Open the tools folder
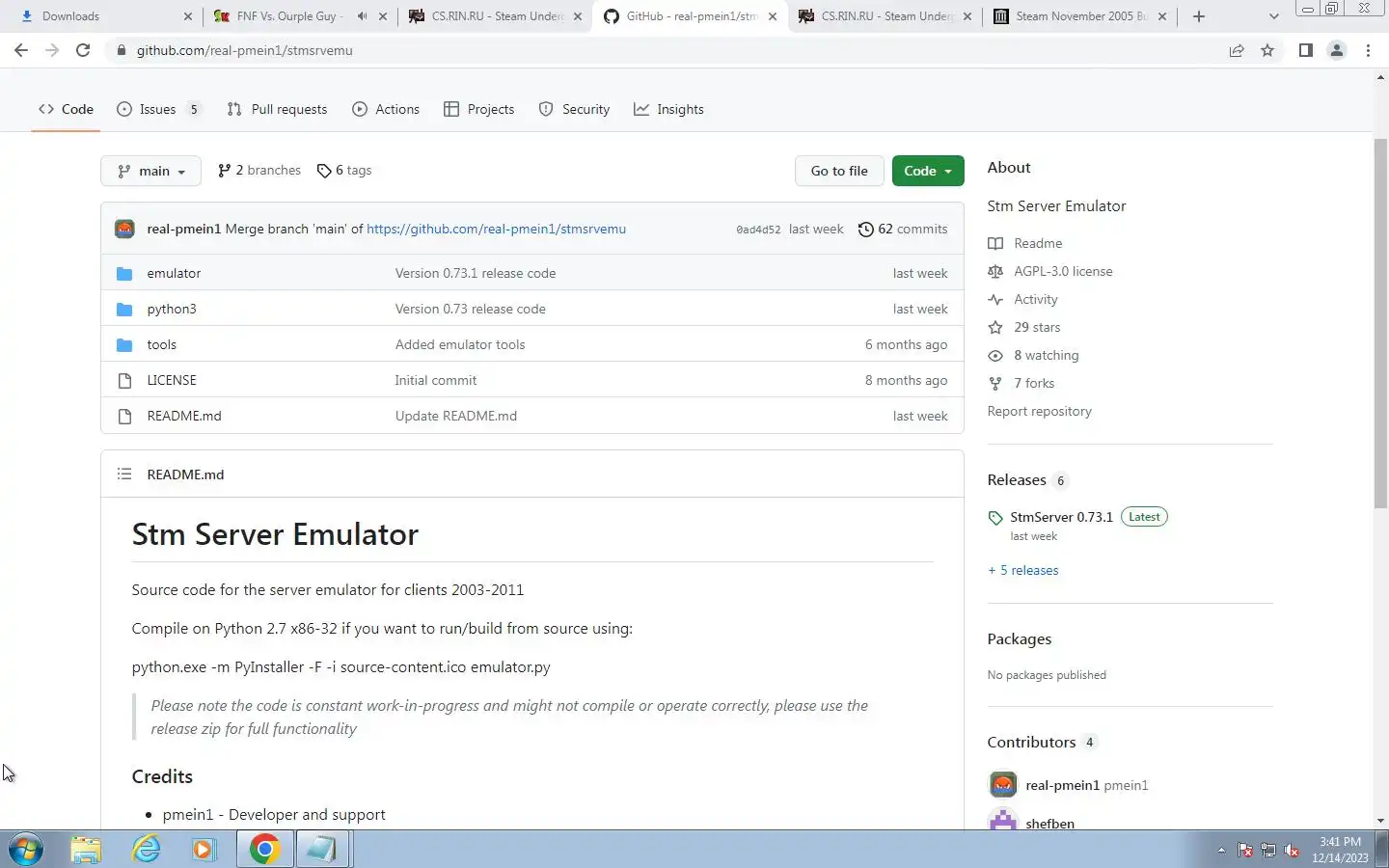The image size is (1389, 868). [162, 344]
